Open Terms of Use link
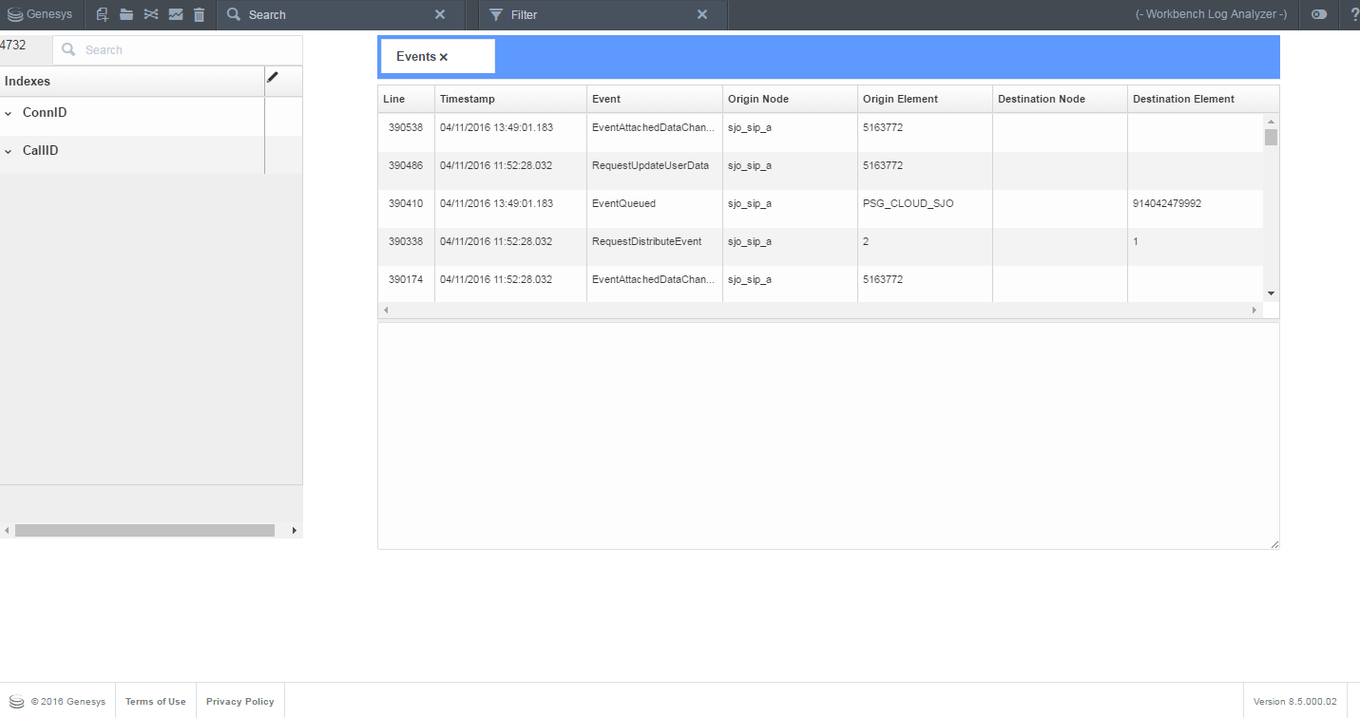This screenshot has height=718, width=1360. pyautogui.click(x=155, y=702)
